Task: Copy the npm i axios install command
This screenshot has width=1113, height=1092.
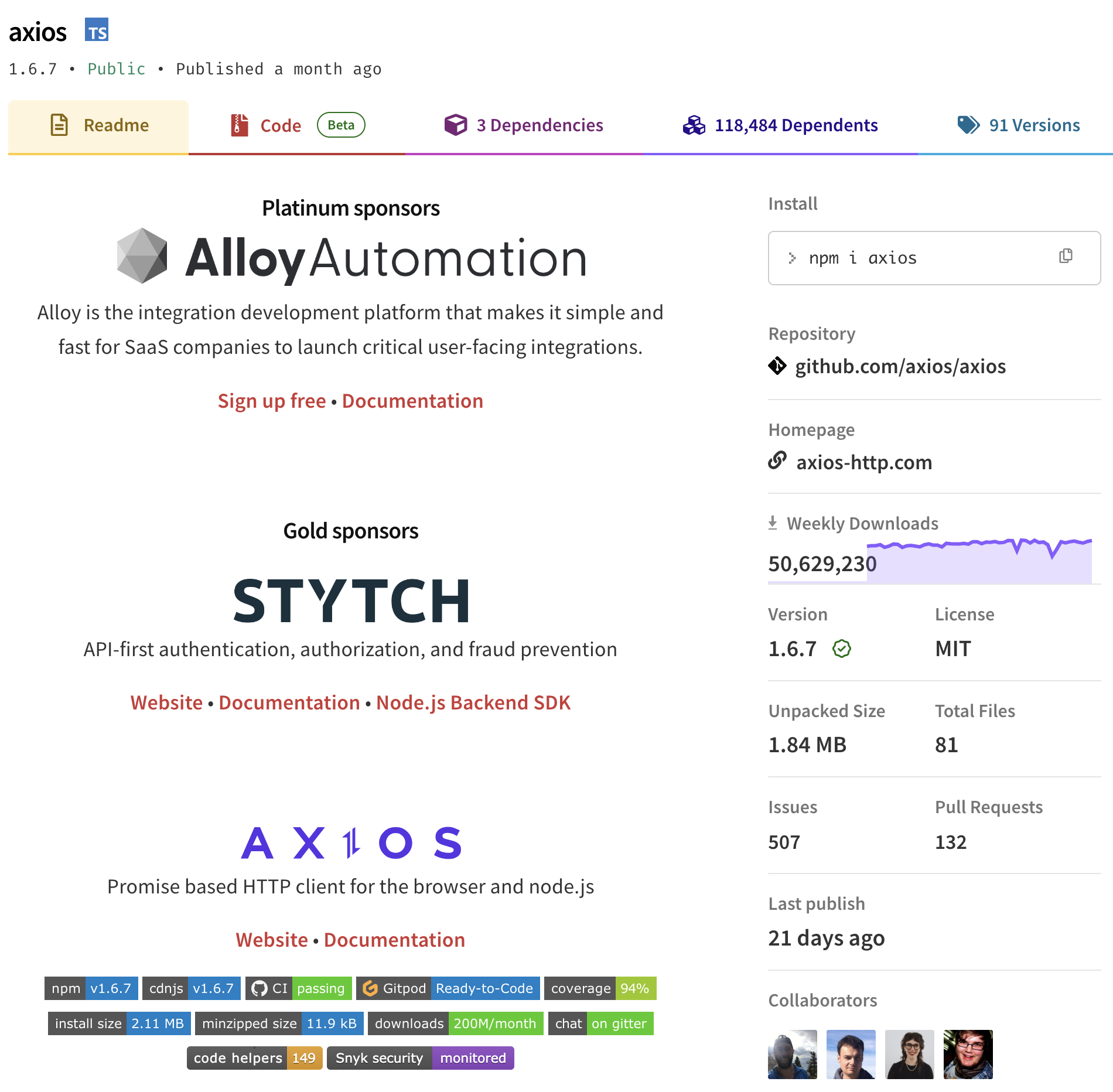Action: pos(1066,256)
